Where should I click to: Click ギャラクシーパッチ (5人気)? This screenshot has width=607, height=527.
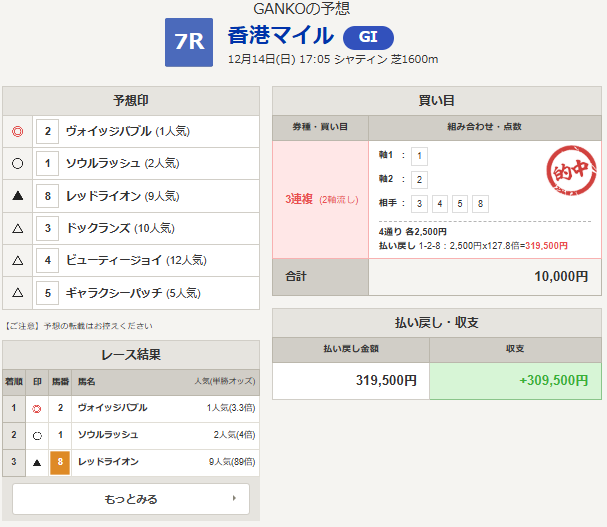133,293
